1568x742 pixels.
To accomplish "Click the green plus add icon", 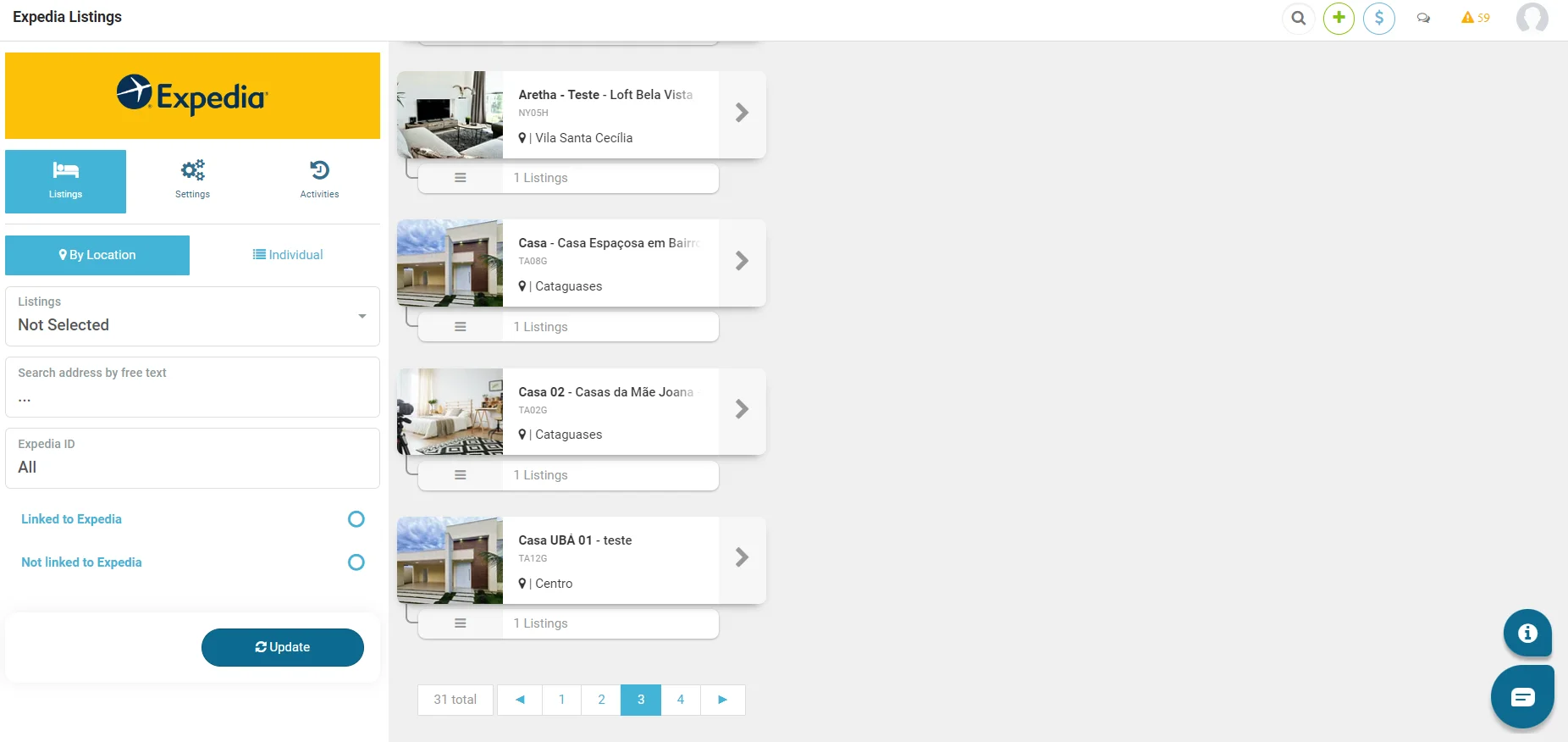I will click(1339, 18).
